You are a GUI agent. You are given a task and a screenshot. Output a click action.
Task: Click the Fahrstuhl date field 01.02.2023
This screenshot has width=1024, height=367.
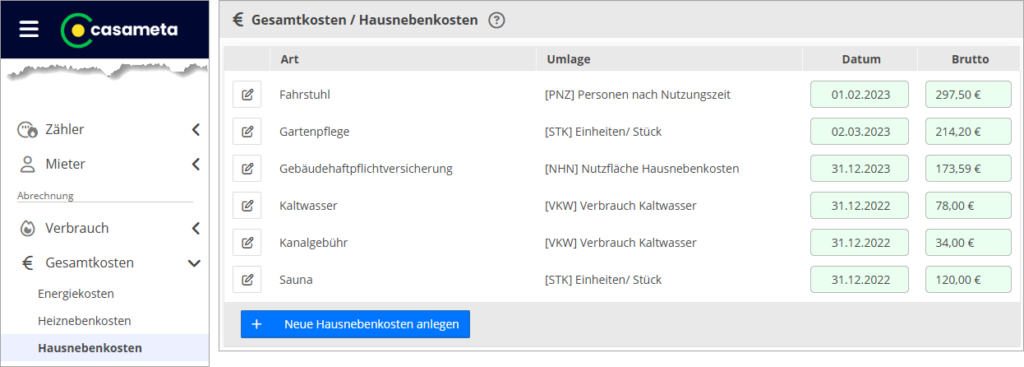(x=859, y=95)
